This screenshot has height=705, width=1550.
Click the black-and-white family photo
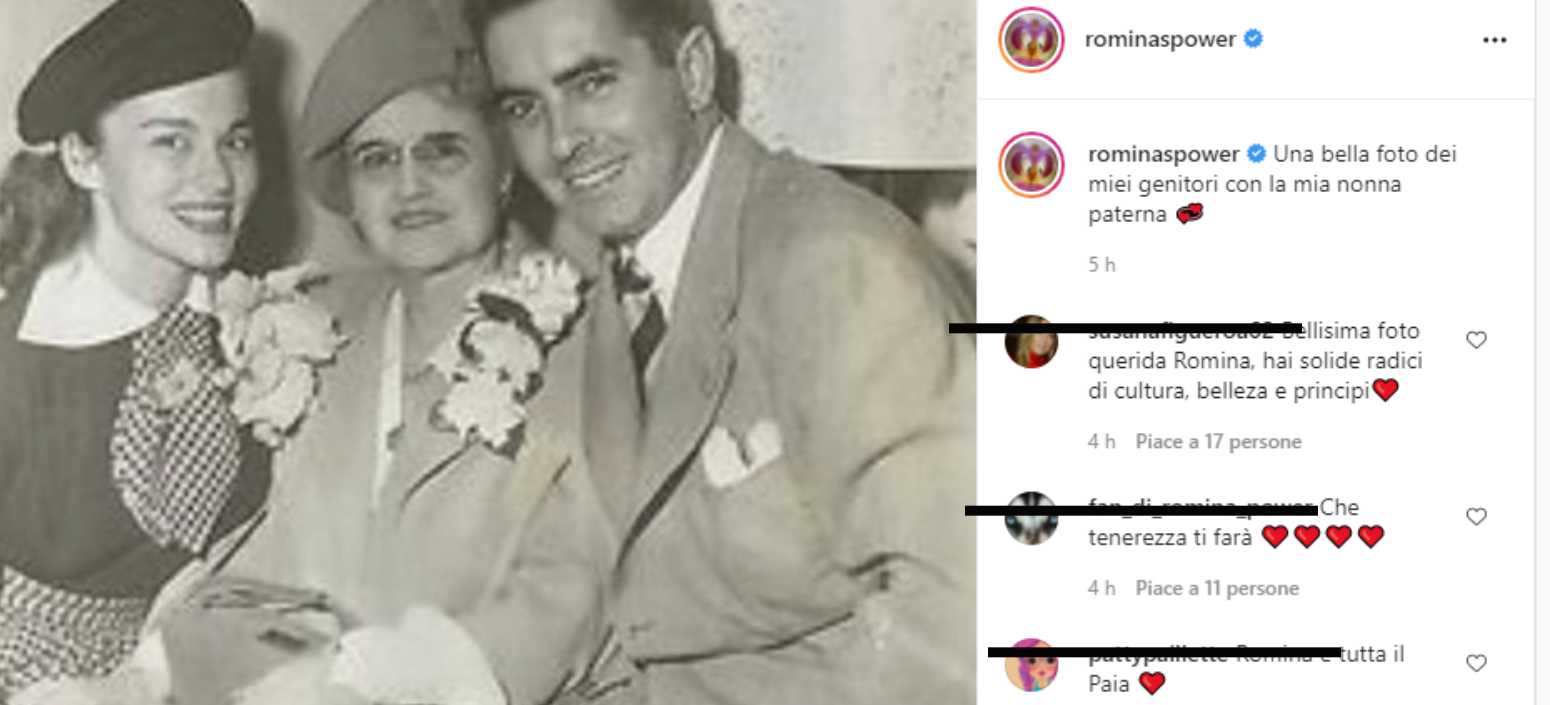coord(488,352)
